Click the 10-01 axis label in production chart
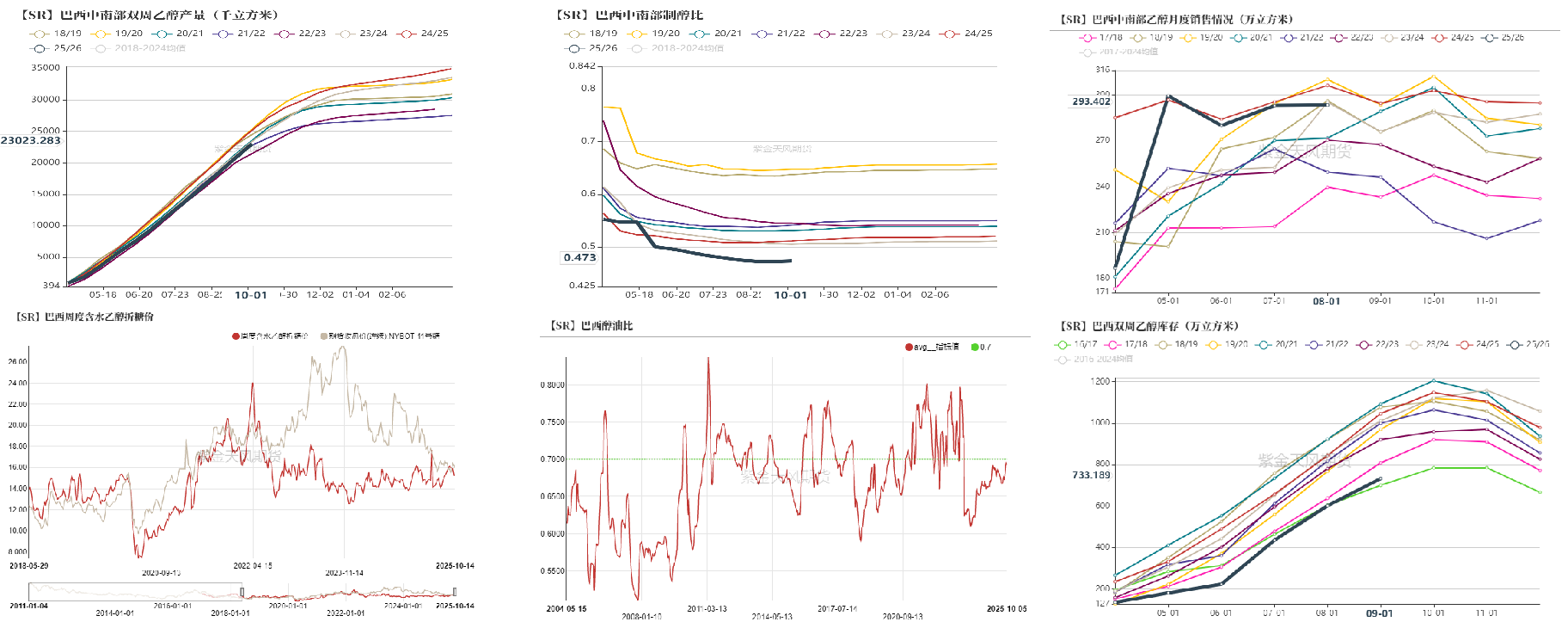 [x=251, y=295]
